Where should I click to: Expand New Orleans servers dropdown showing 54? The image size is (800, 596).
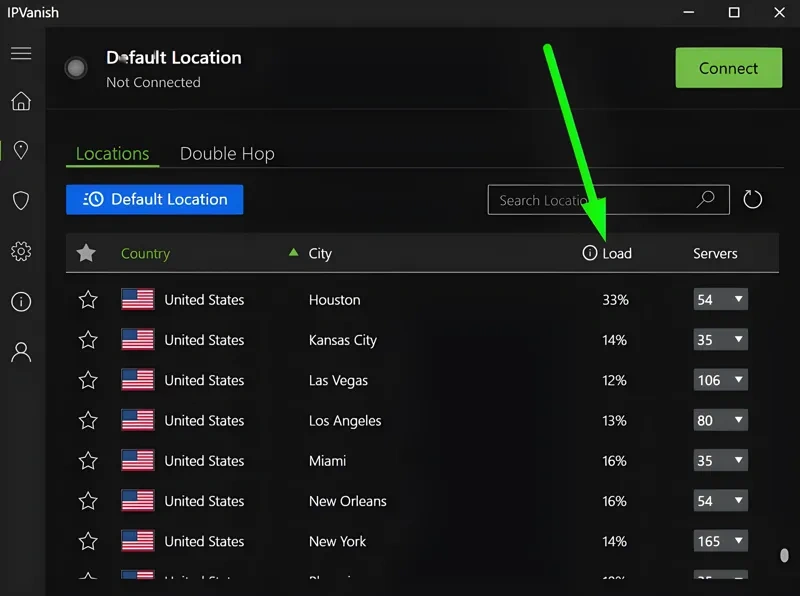(720, 501)
